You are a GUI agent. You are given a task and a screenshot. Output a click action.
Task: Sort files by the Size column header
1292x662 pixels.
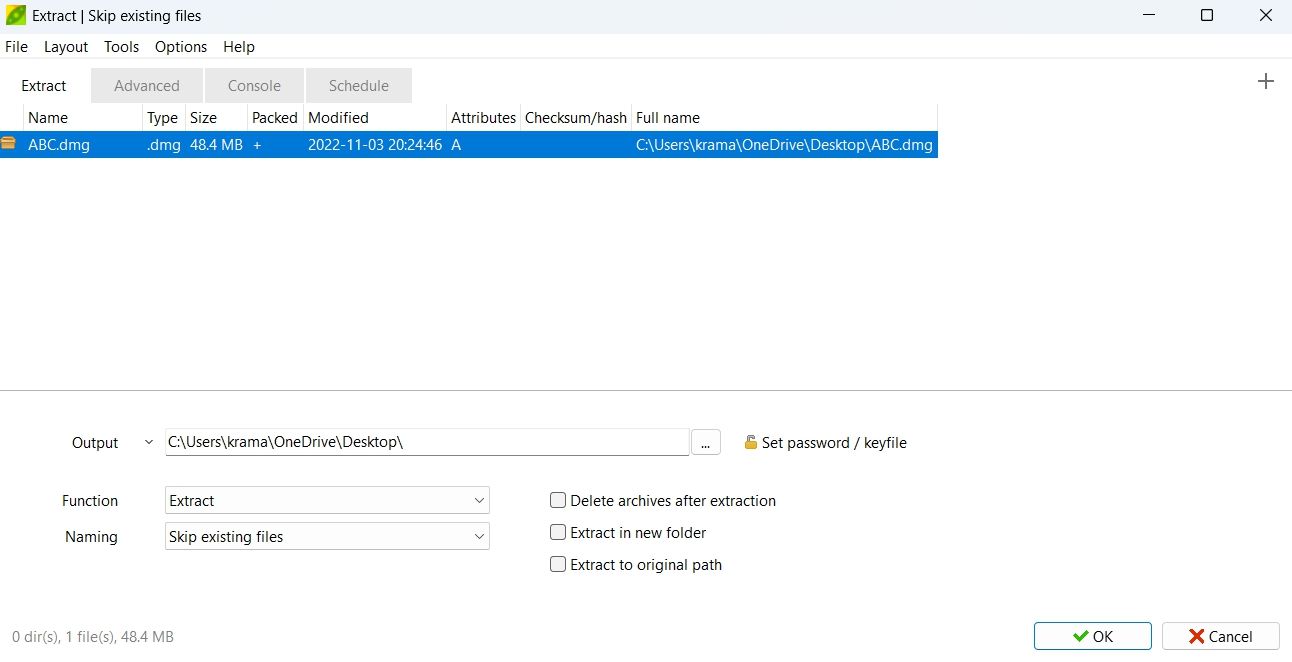203,117
